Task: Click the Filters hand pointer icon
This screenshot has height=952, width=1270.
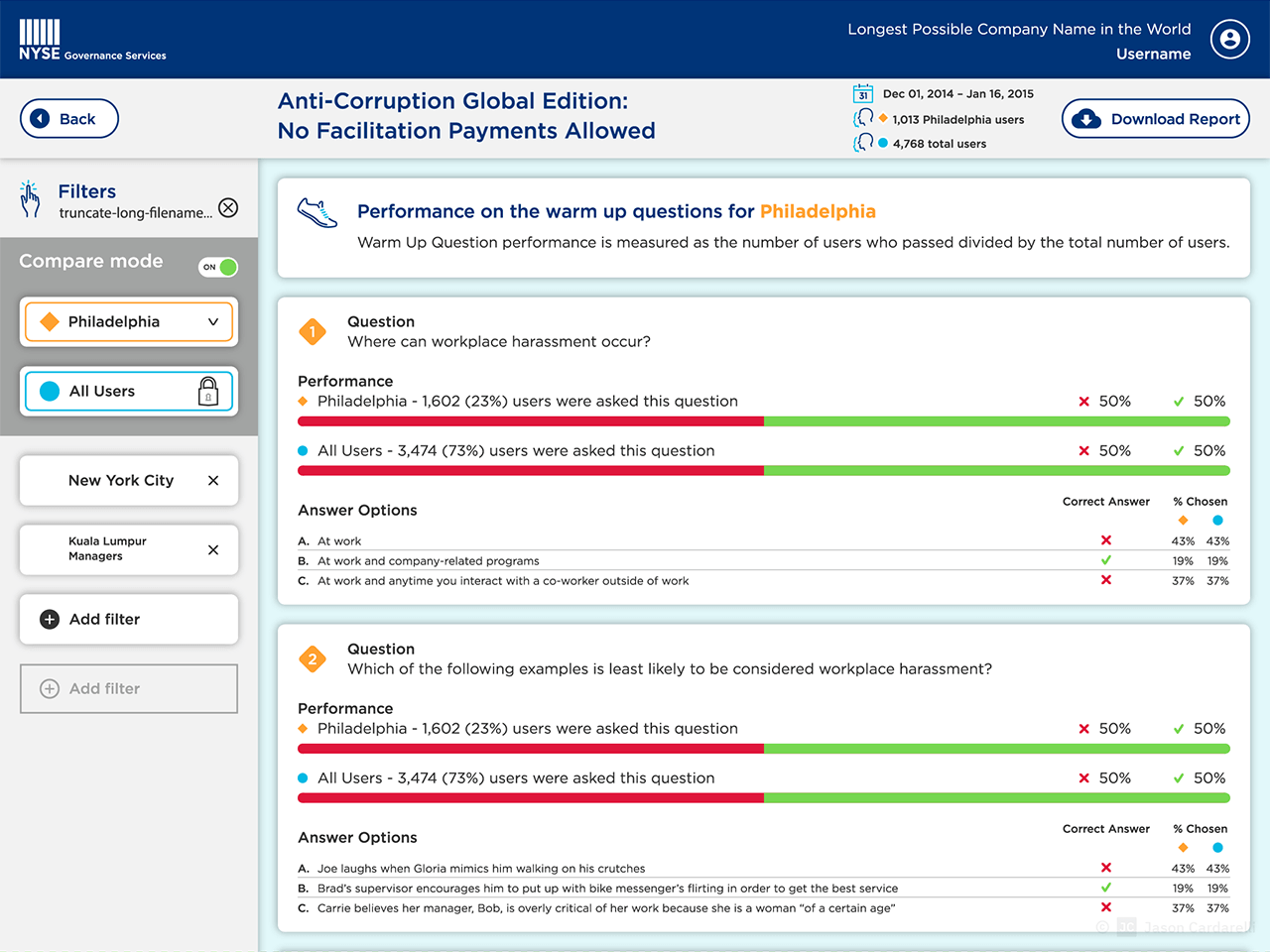Action: tap(30, 198)
